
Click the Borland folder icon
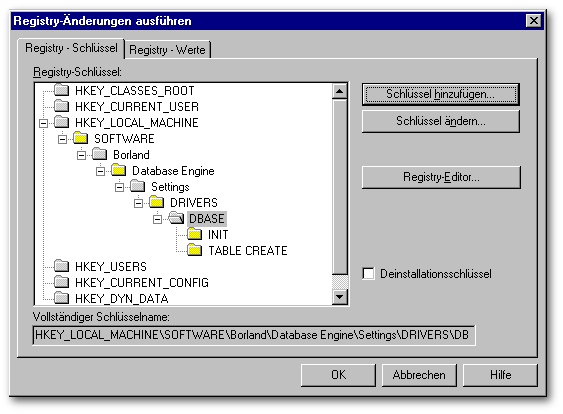pos(100,154)
